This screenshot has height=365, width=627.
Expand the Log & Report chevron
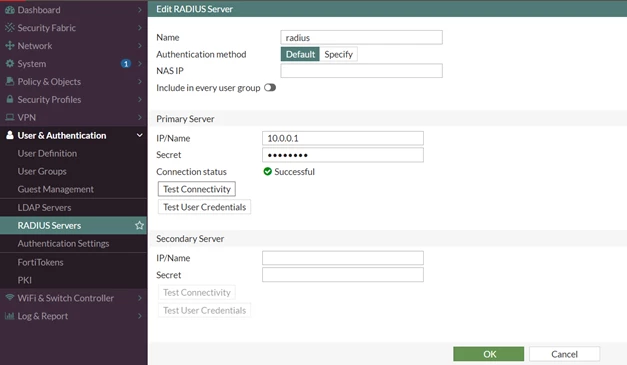140,316
